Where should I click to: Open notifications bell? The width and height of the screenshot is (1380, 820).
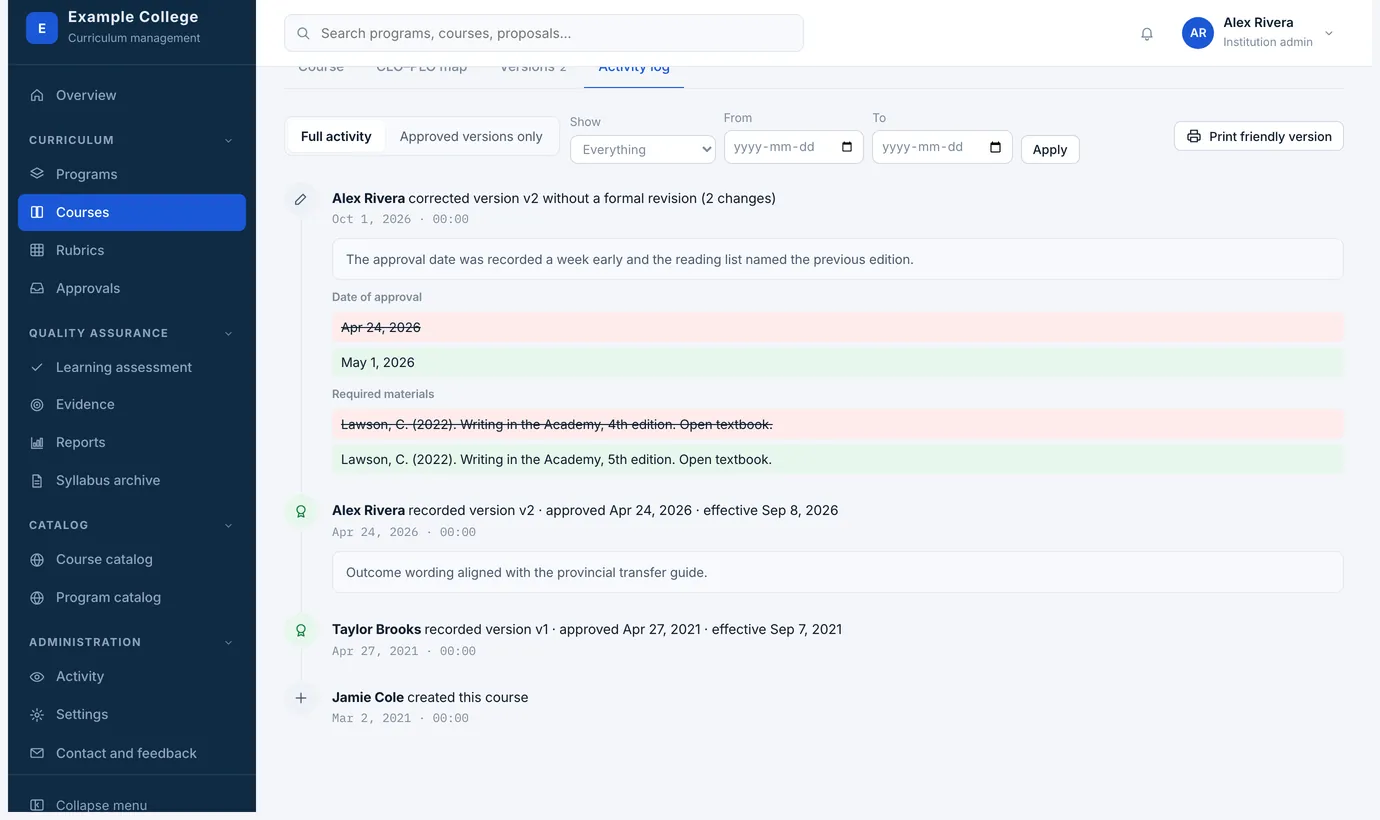point(1147,33)
